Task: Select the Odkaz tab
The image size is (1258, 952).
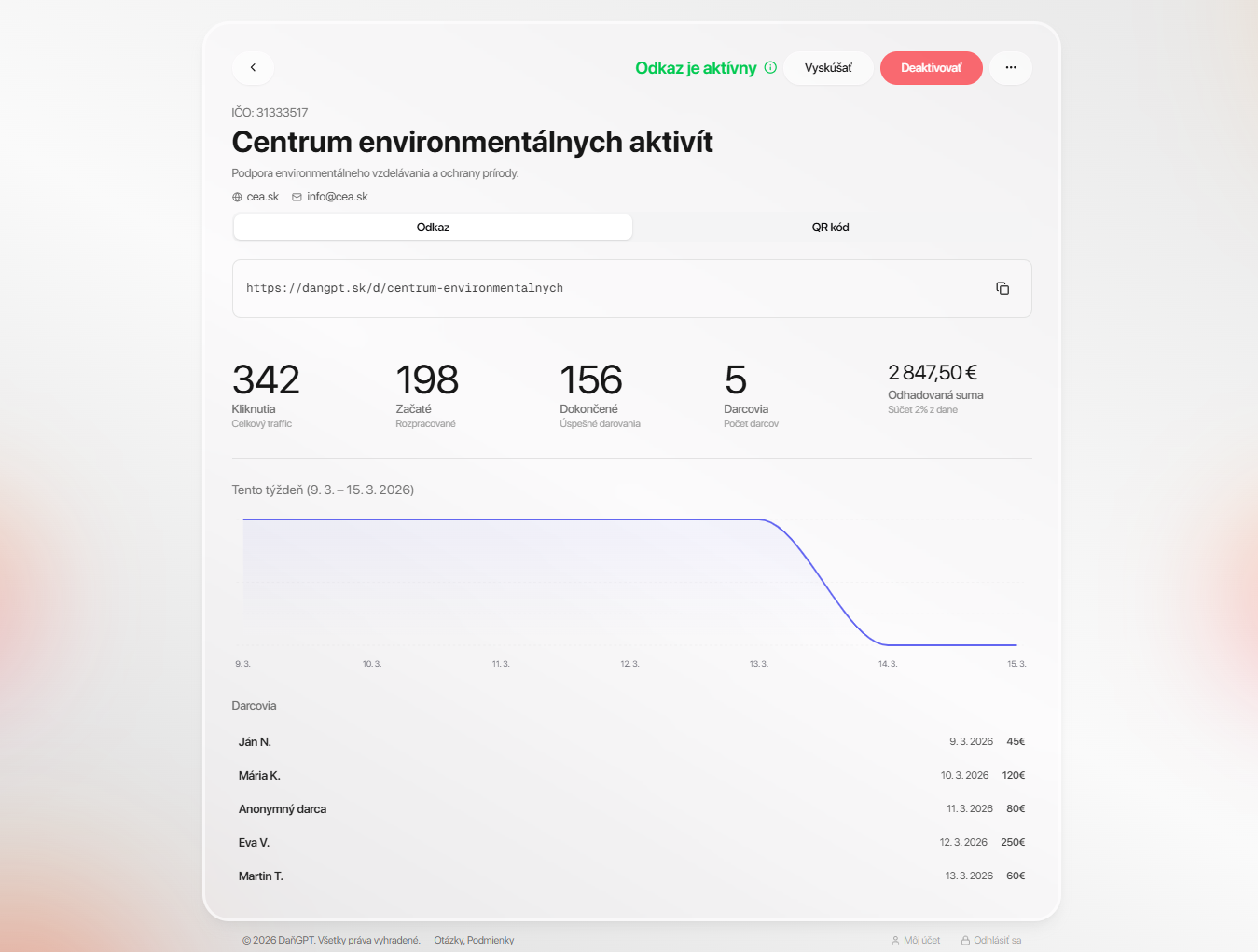Action: [x=433, y=228]
